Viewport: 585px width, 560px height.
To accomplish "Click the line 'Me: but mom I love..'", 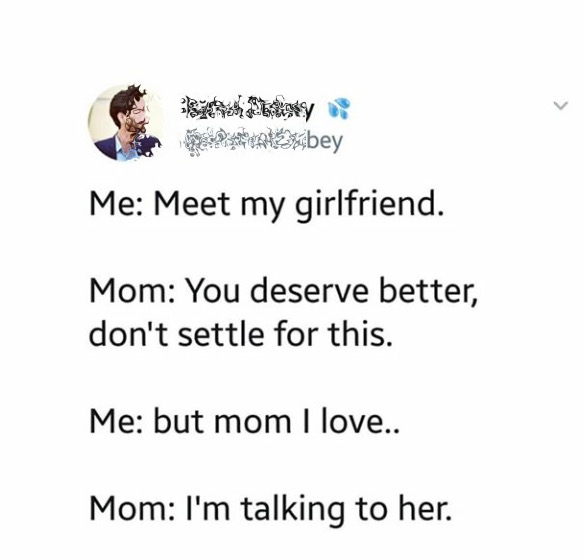I will tap(244, 420).
